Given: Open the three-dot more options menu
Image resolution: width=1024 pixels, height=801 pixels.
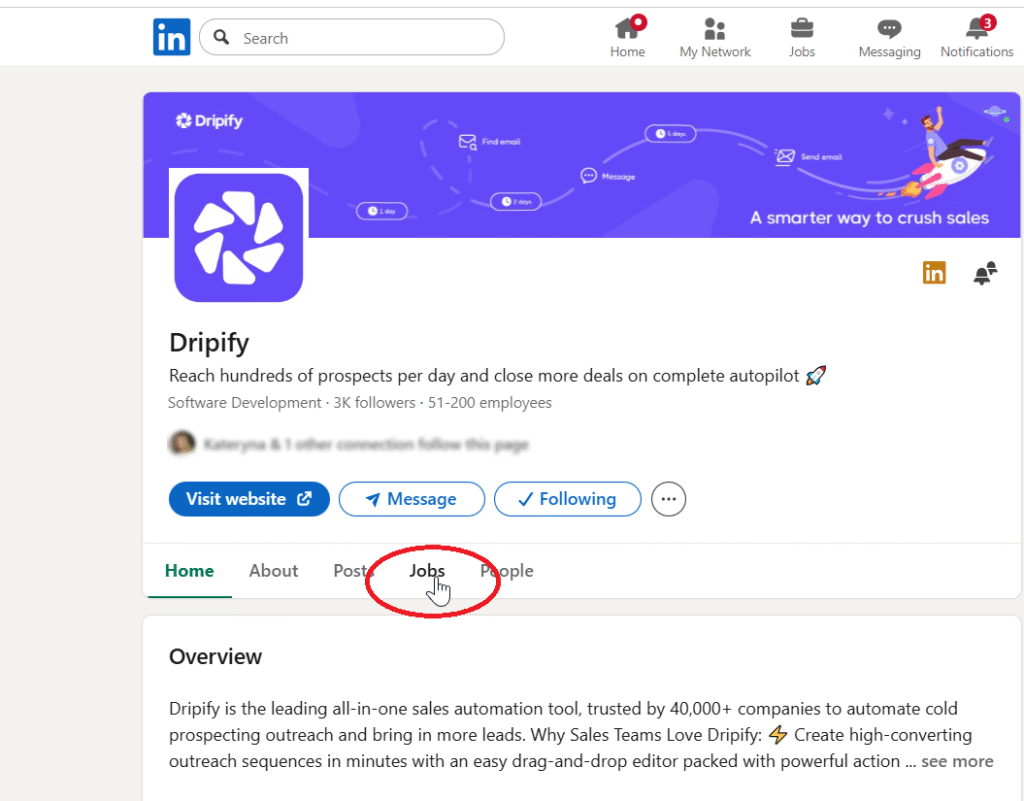Looking at the screenshot, I should 668,499.
